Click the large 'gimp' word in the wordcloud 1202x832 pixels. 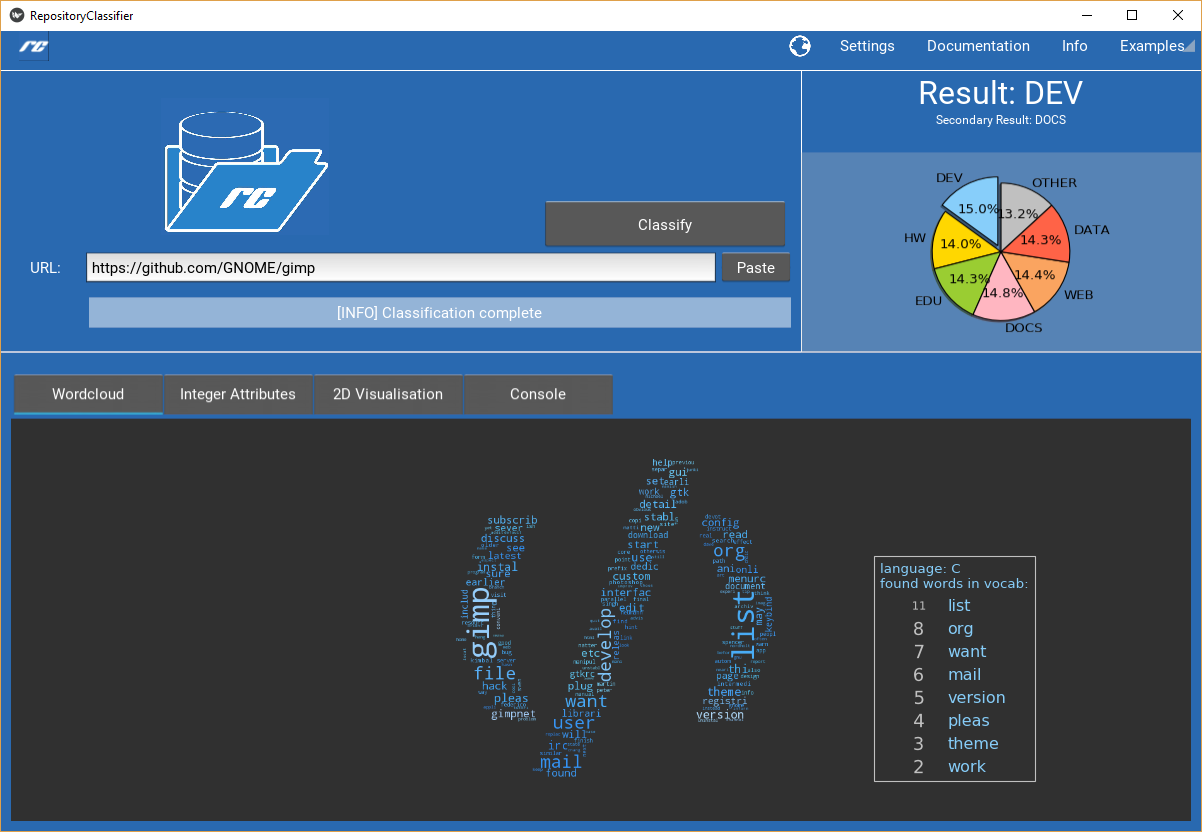pyautogui.click(x=480, y=623)
